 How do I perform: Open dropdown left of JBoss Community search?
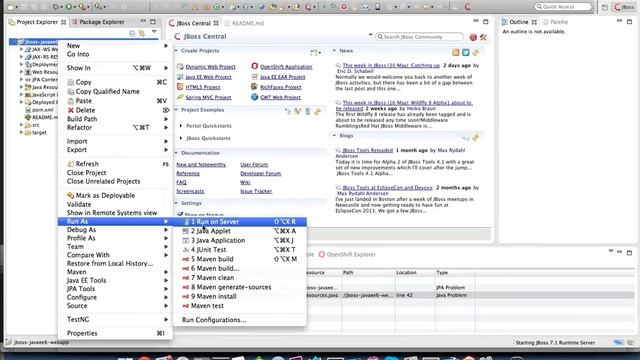[x=371, y=35]
